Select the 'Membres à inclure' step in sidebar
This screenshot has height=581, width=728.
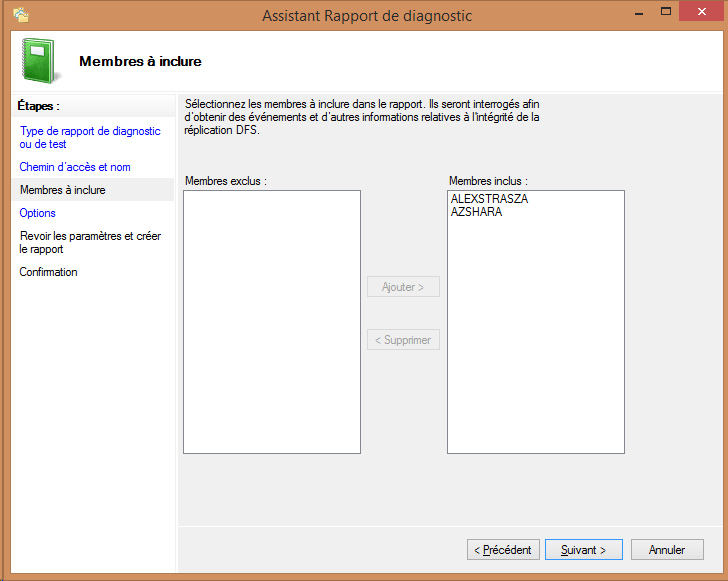(62, 190)
